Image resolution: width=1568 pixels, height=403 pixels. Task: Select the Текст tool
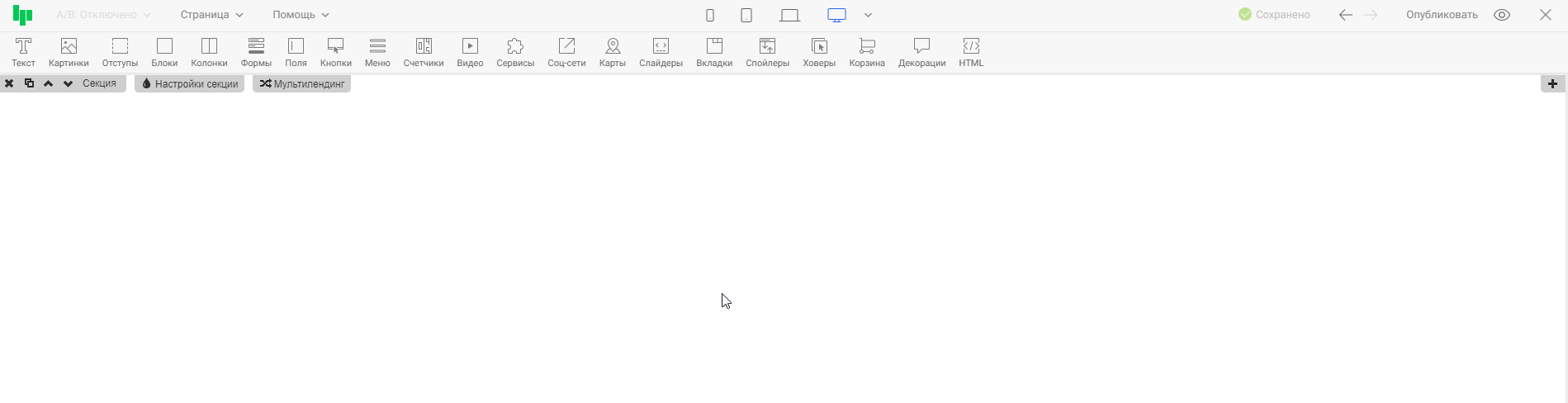[23, 52]
